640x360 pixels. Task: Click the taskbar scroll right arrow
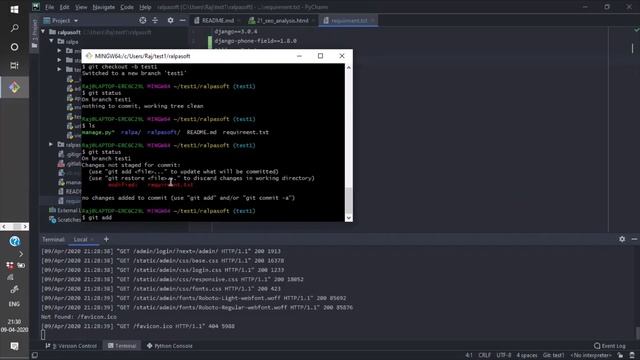pos(25,226)
